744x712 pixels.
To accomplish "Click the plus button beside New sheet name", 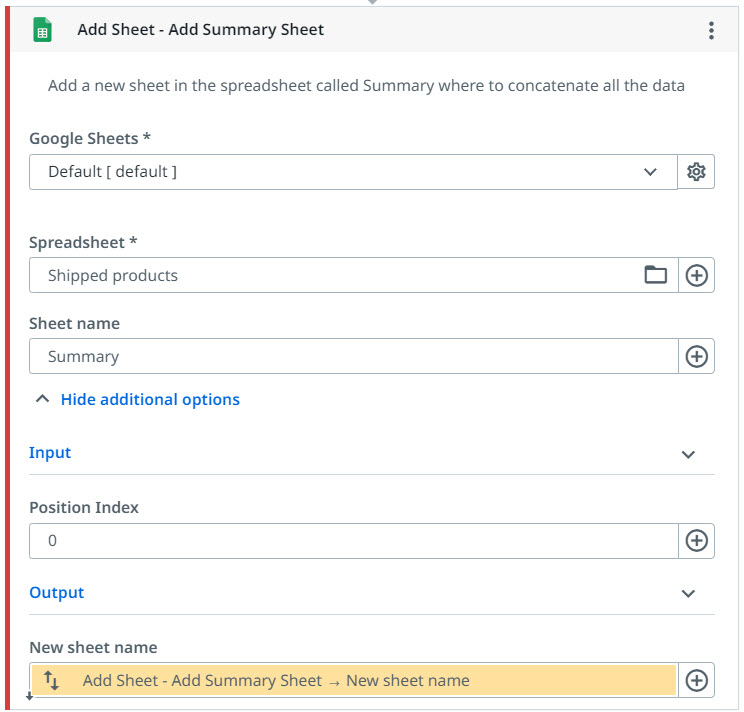I will (x=697, y=681).
